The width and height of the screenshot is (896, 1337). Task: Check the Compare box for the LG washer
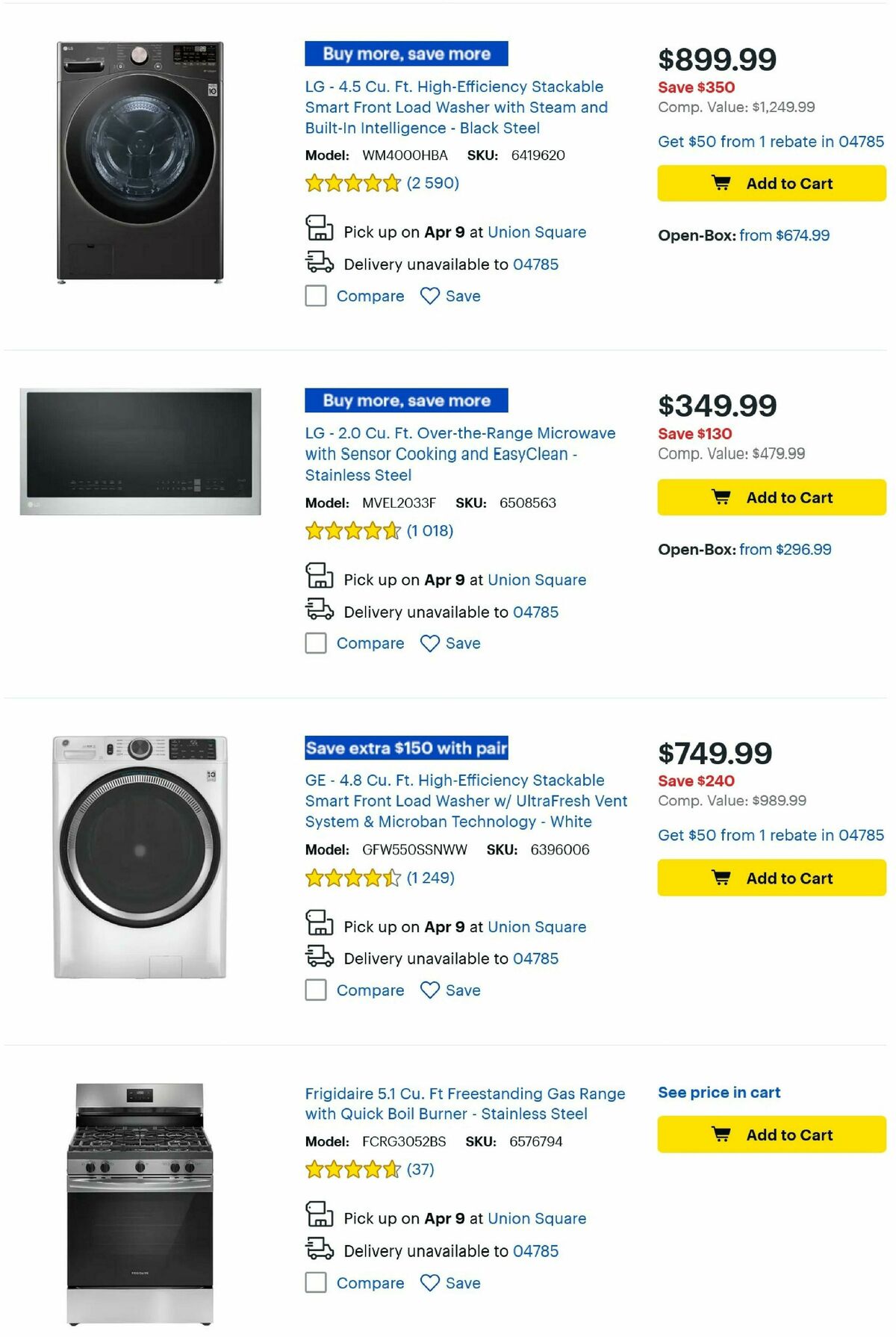(x=316, y=297)
